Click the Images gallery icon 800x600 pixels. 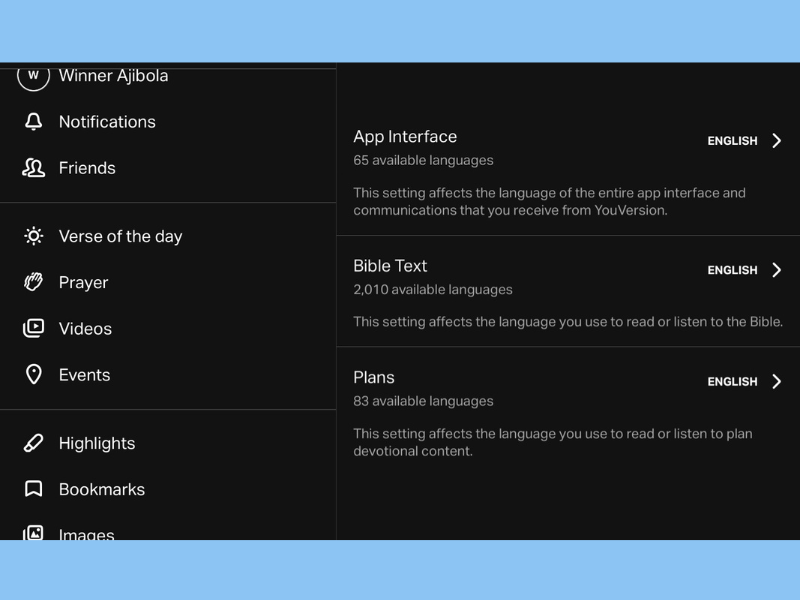[34, 533]
